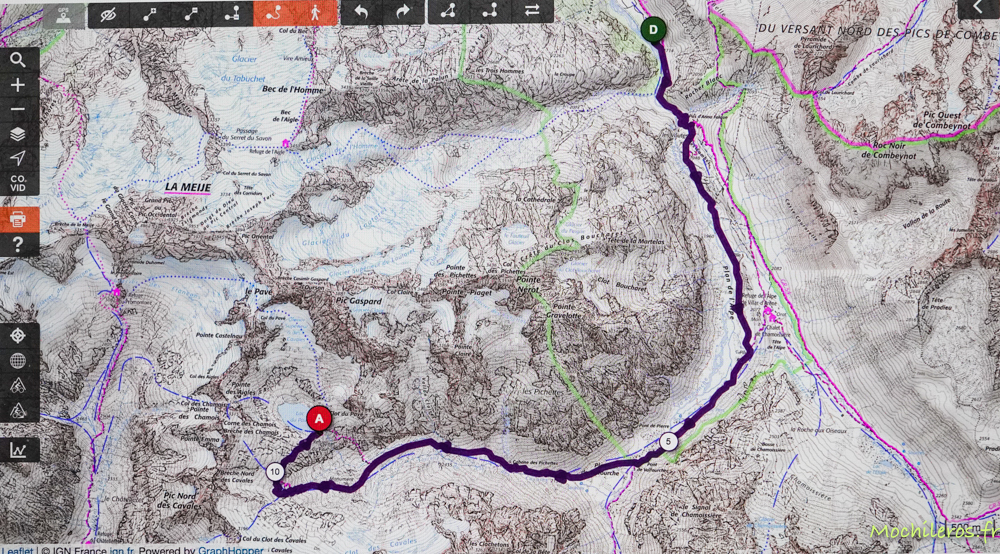Collapse the panel using top-right chevron
The width and height of the screenshot is (1000, 554).
pos(978,8)
